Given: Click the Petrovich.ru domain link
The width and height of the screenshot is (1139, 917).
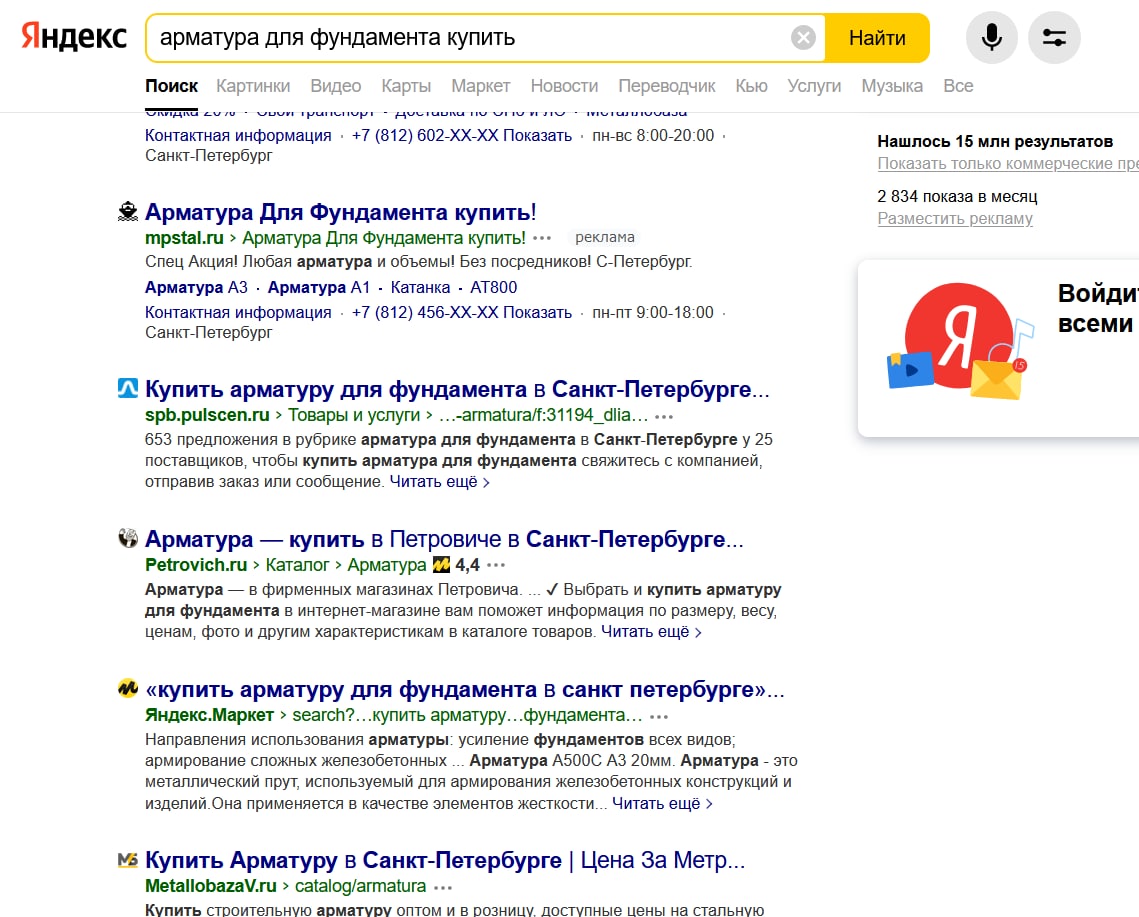Looking at the screenshot, I should coord(196,565).
